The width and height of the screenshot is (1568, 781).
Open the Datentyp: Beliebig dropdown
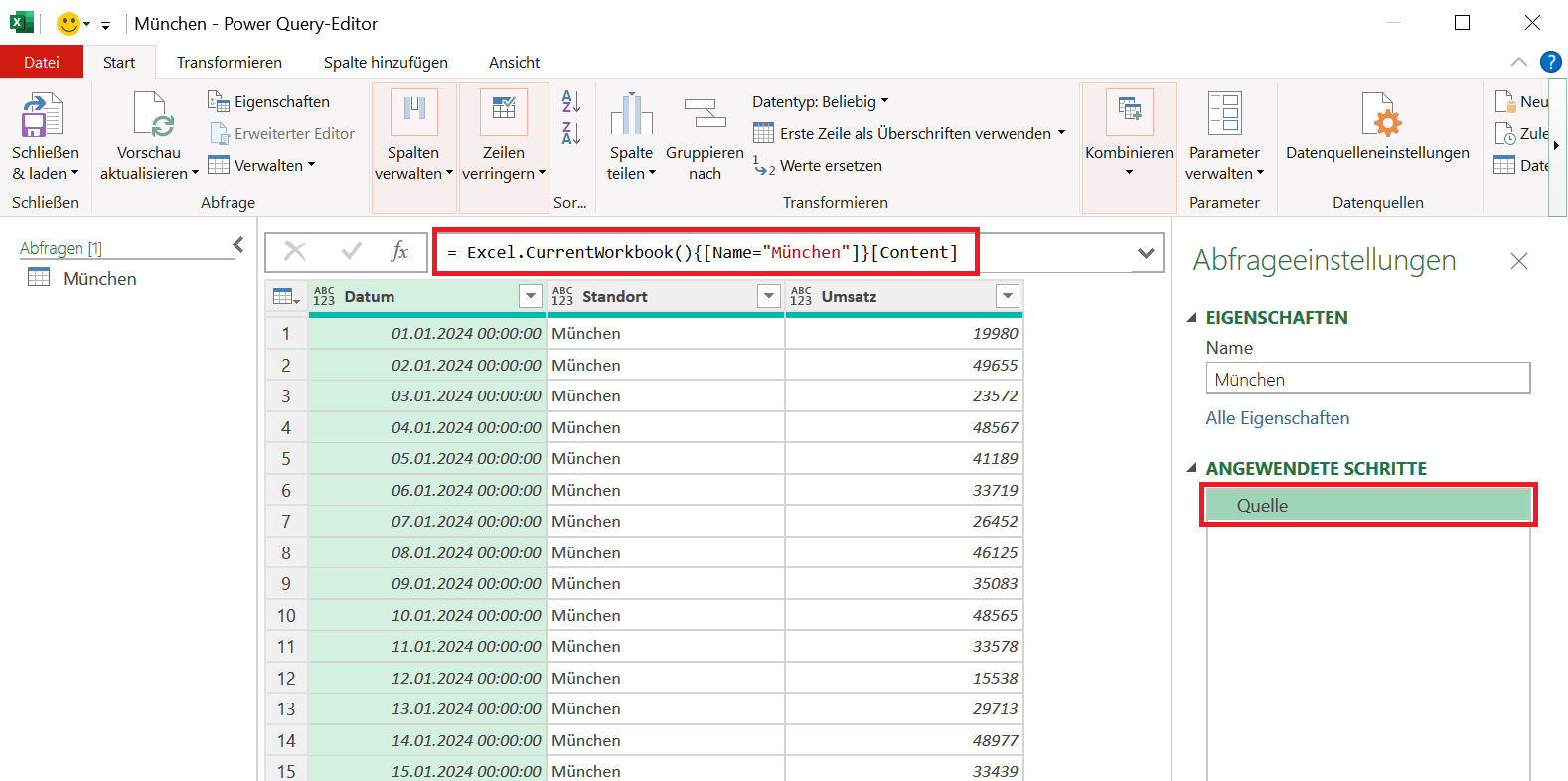[x=820, y=101]
